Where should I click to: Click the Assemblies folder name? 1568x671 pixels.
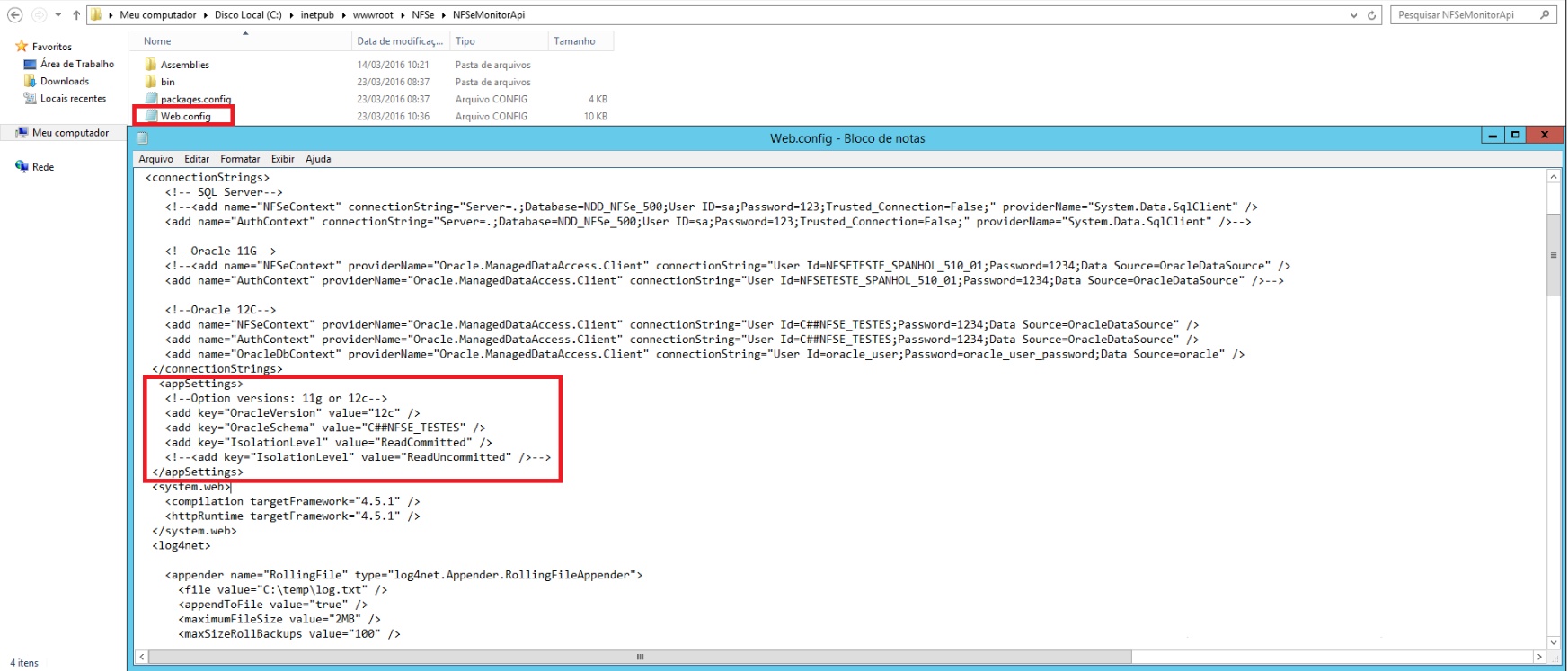click(x=185, y=65)
